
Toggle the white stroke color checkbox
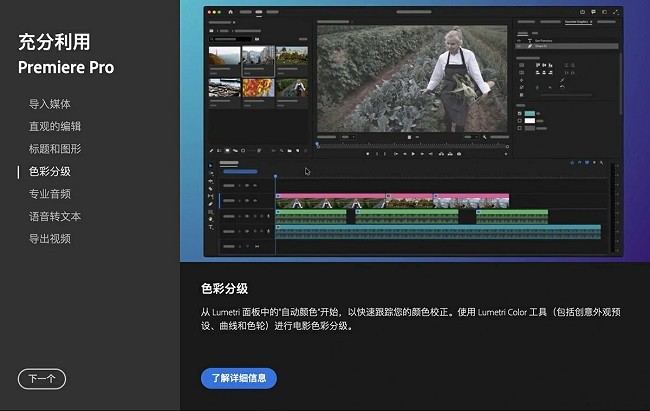(x=520, y=121)
